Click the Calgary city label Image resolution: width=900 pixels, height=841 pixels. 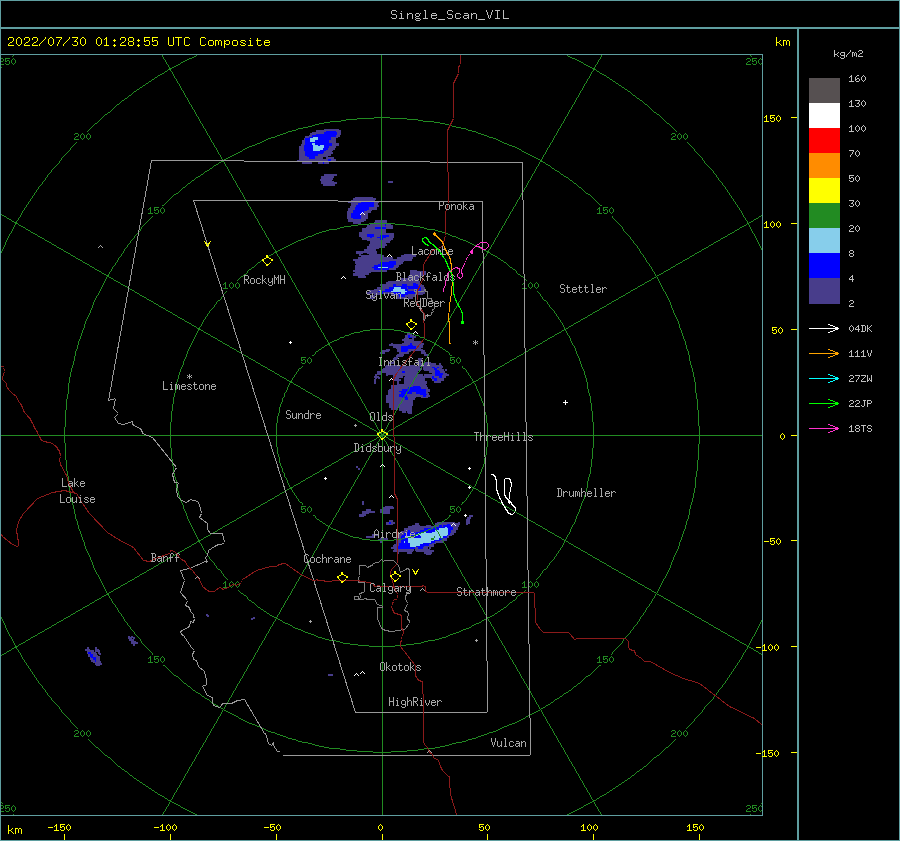tap(390, 588)
